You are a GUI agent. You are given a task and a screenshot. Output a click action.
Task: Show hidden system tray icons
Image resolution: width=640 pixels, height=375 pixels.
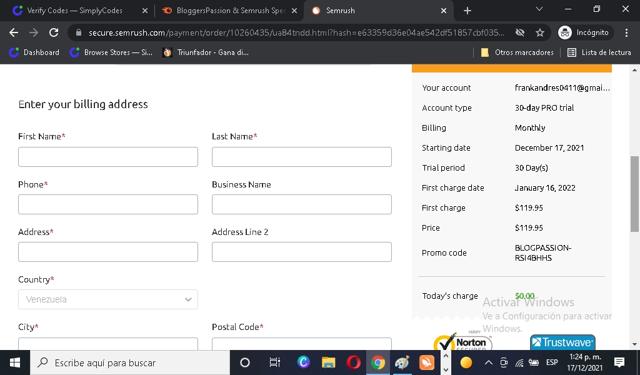point(488,363)
